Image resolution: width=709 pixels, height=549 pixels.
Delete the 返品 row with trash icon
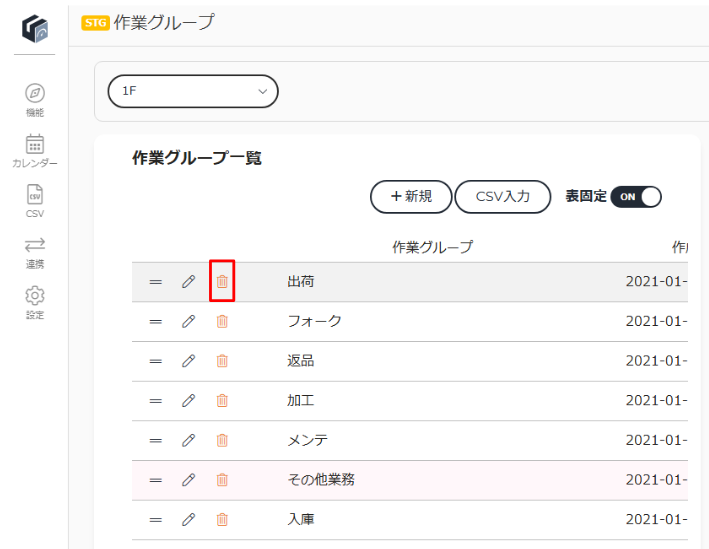point(222,361)
